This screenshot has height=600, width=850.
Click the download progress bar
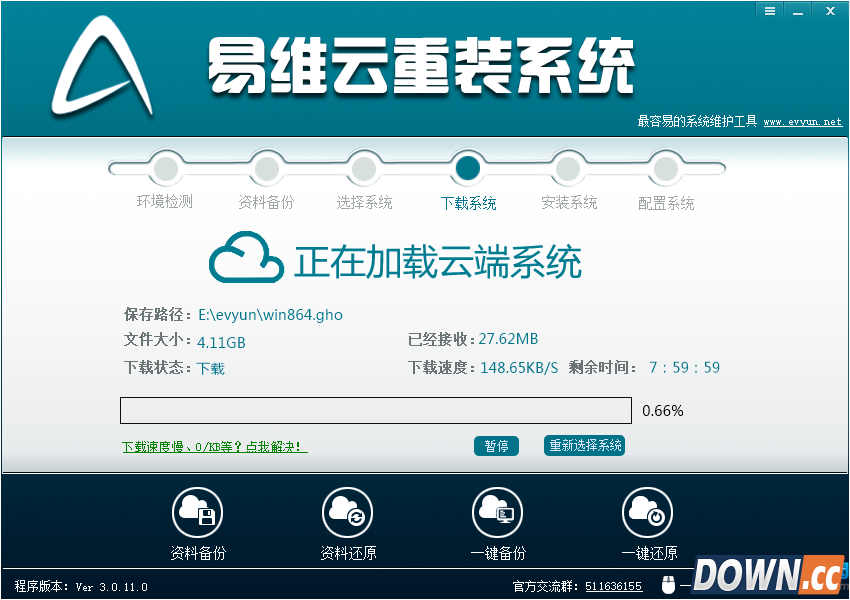point(375,410)
